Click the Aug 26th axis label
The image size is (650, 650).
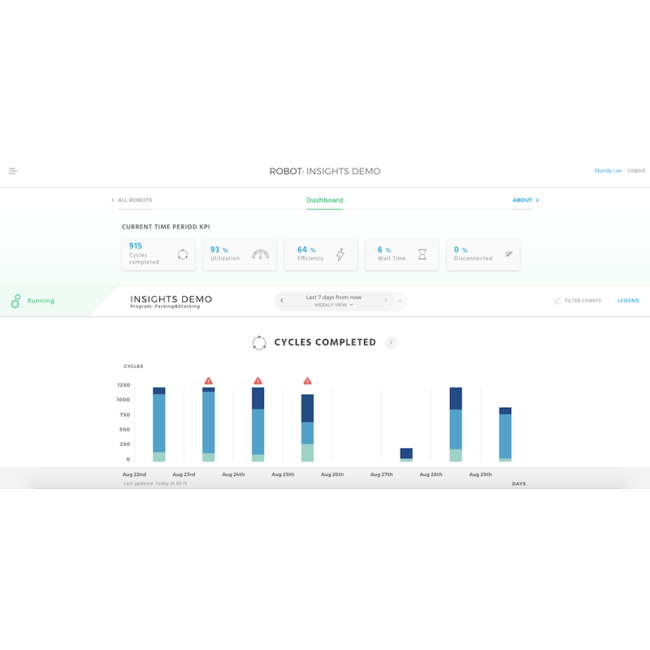pos(332,474)
